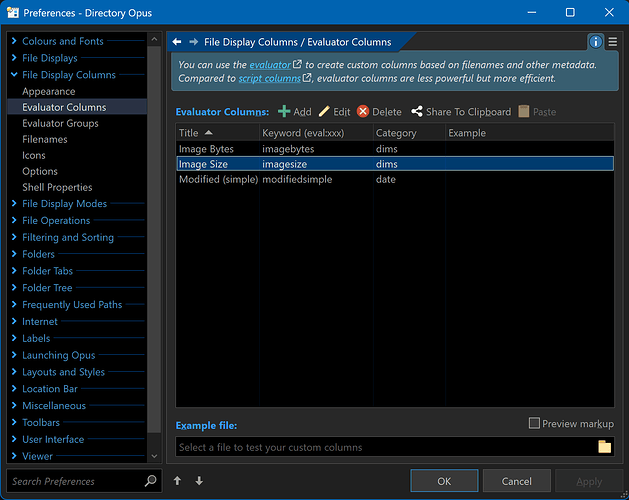
Task: Expand the File Display Modes section
Action: [14, 203]
